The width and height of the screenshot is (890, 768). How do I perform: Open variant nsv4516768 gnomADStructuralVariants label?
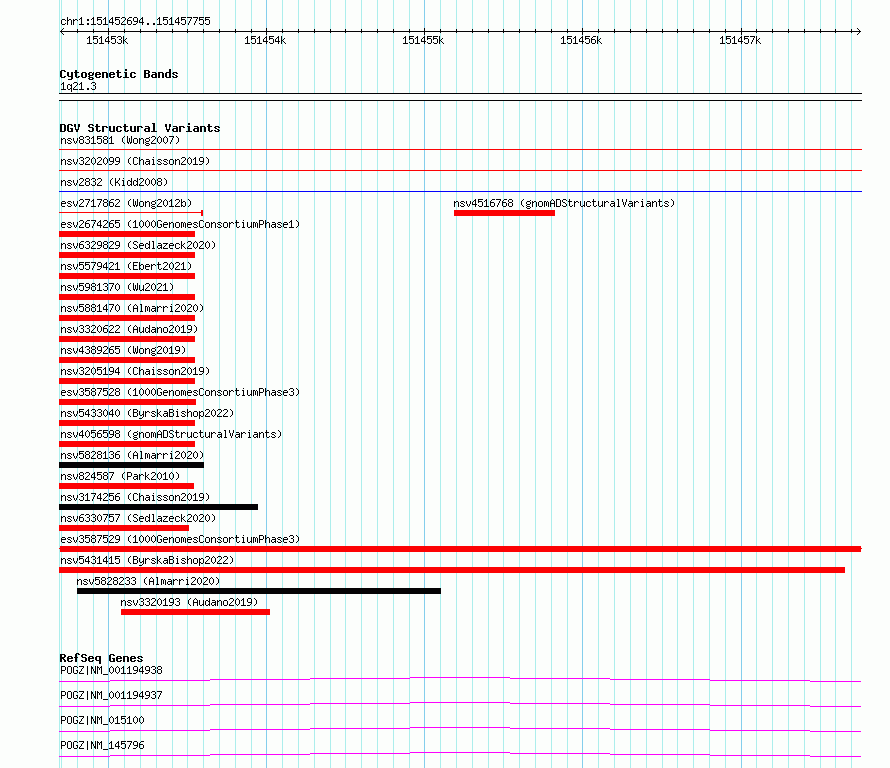(564, 203)
